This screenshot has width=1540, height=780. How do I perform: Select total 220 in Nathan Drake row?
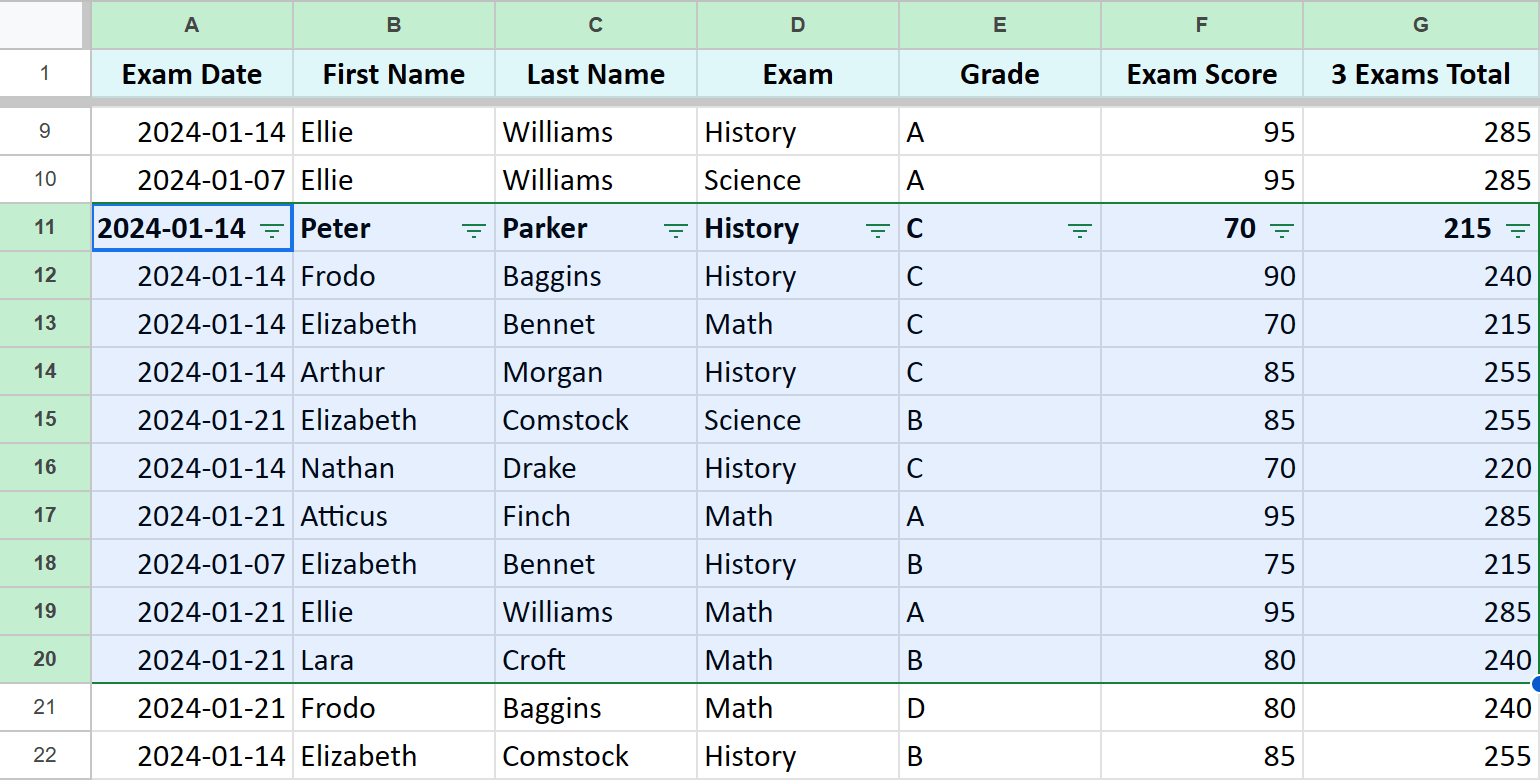(x=1421, y=468)
